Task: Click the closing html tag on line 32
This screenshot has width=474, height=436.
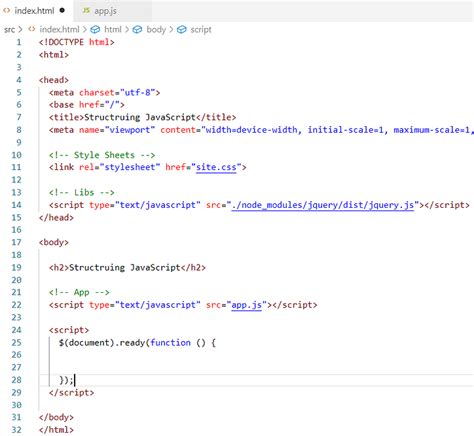Action: click(56, 430)
